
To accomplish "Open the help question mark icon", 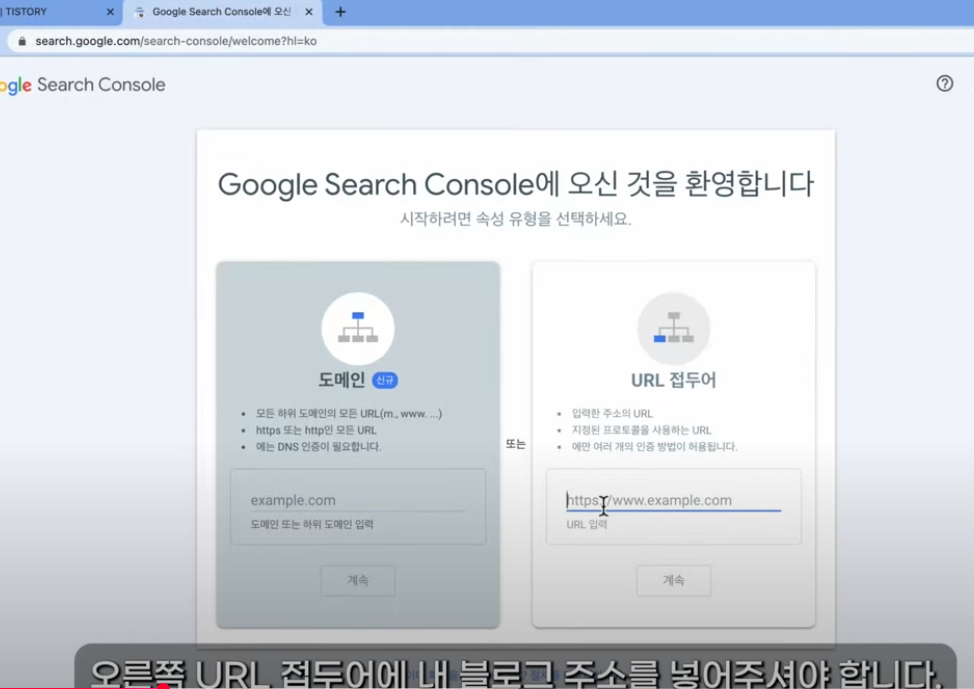I will pos(944,84).
